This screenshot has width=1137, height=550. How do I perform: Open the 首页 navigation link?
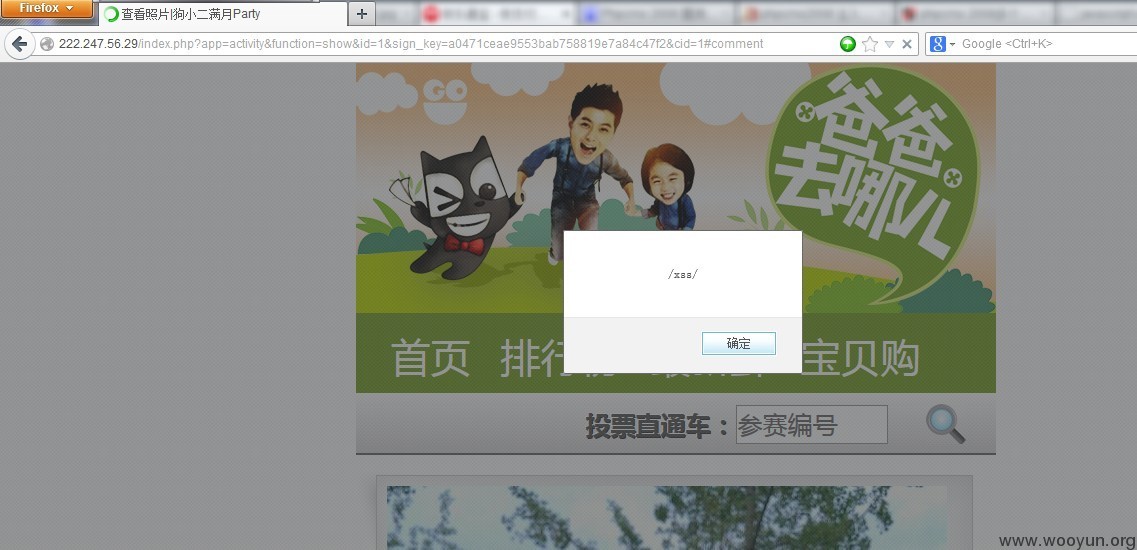click(x=431, y=358)
